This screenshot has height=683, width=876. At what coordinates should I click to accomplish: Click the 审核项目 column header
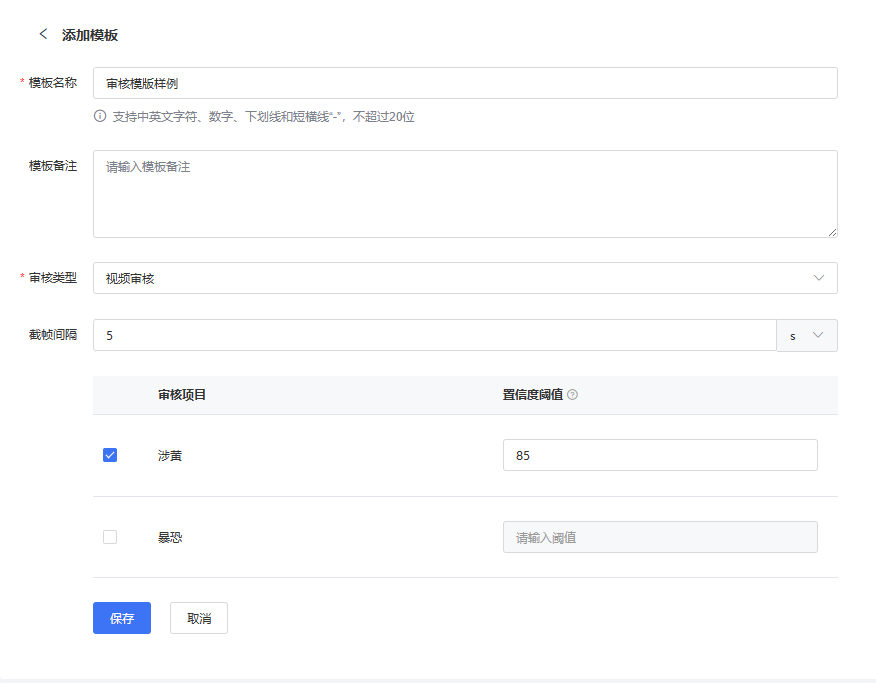[182, 395]
